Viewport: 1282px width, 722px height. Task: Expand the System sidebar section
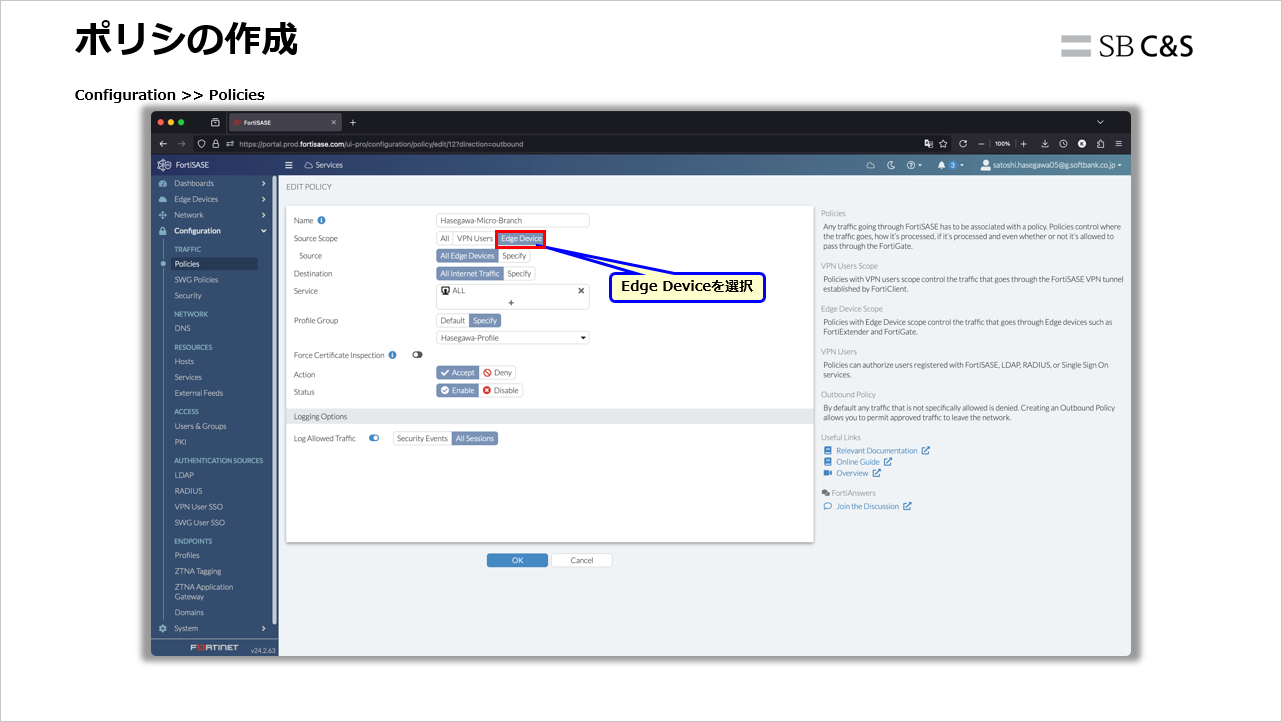point(264,628)
